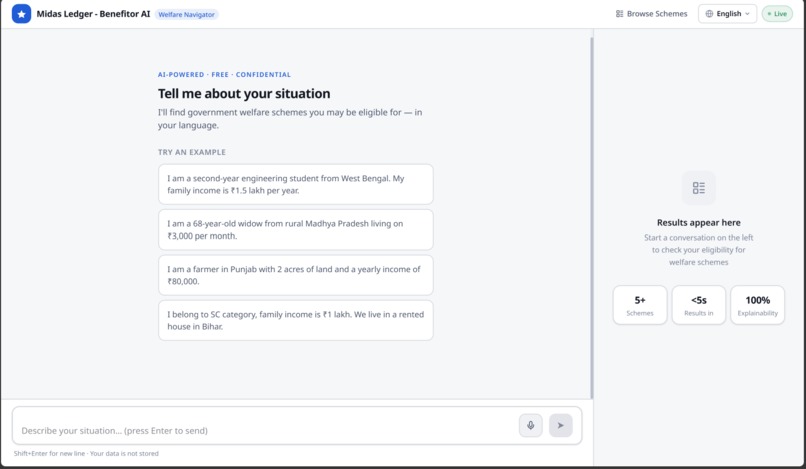Click the 100% Explainability stat card
Screen dimensions: 806x469
758,305
